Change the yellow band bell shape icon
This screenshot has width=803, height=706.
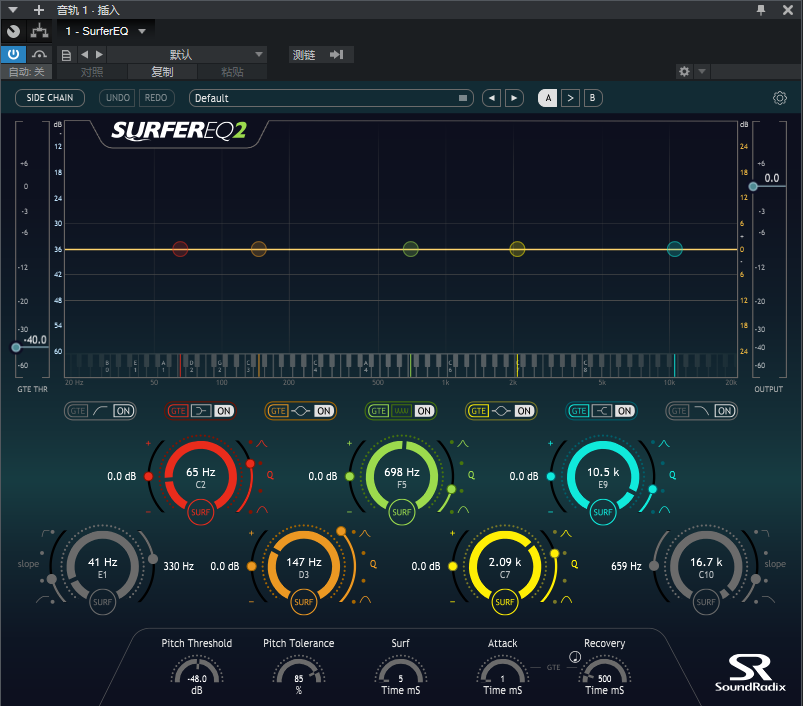coord(501,411)
